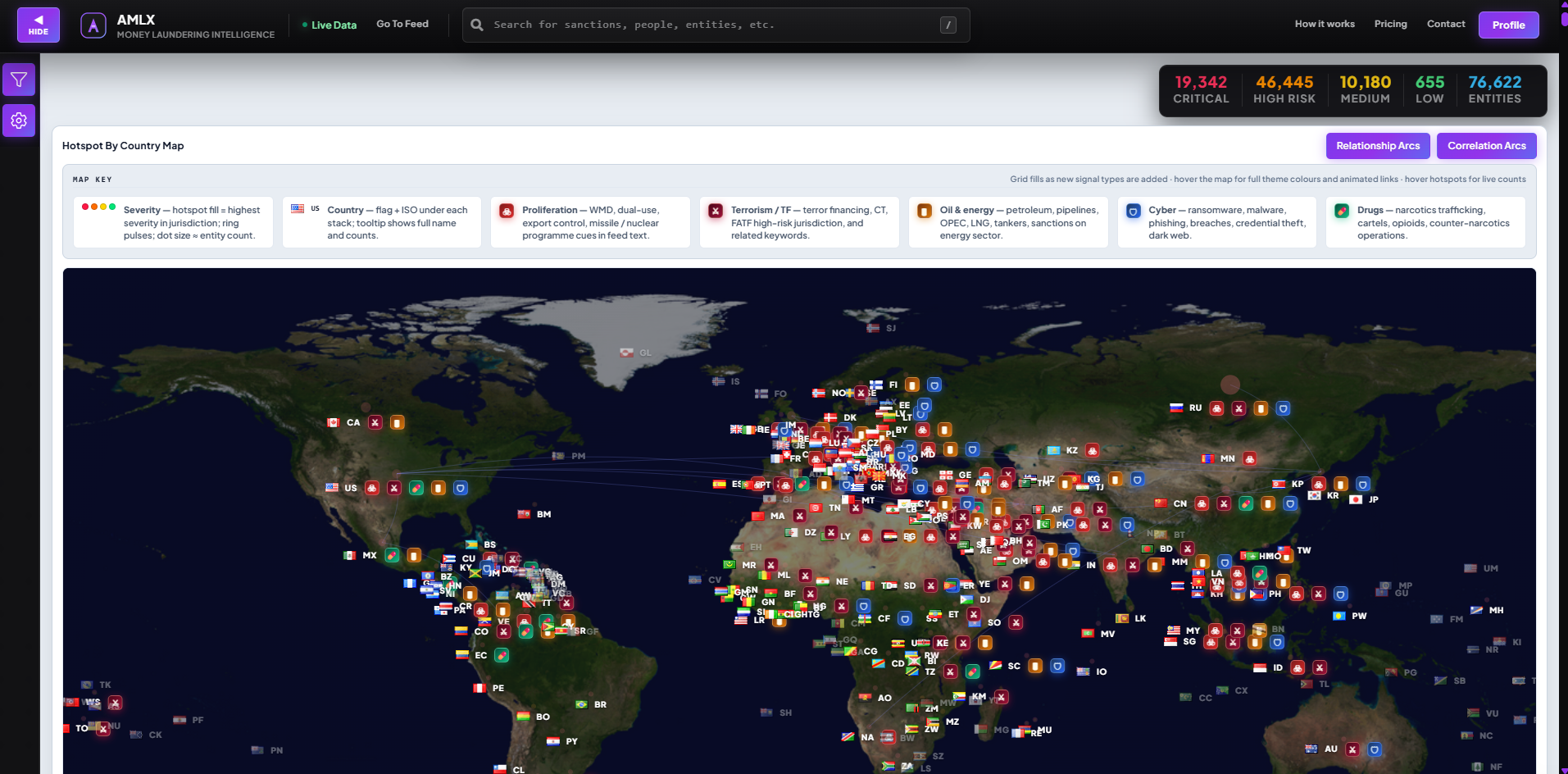Screen dimensions: 1568x774
Task: Select North Korea cyber hotspot icon
Action: pos(1363,484)
